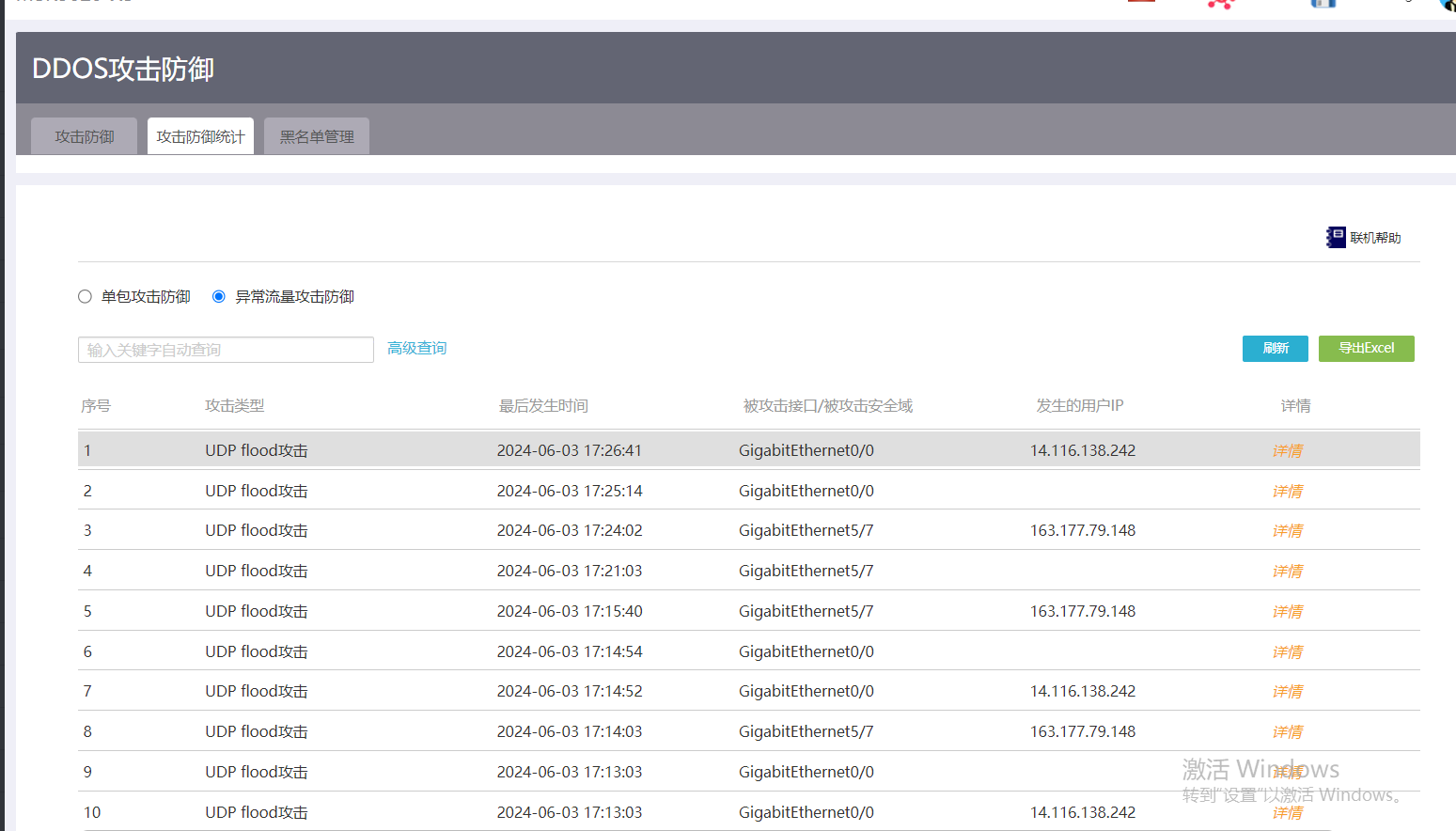Click the pink network topology icon at top

coord(1220,4)
